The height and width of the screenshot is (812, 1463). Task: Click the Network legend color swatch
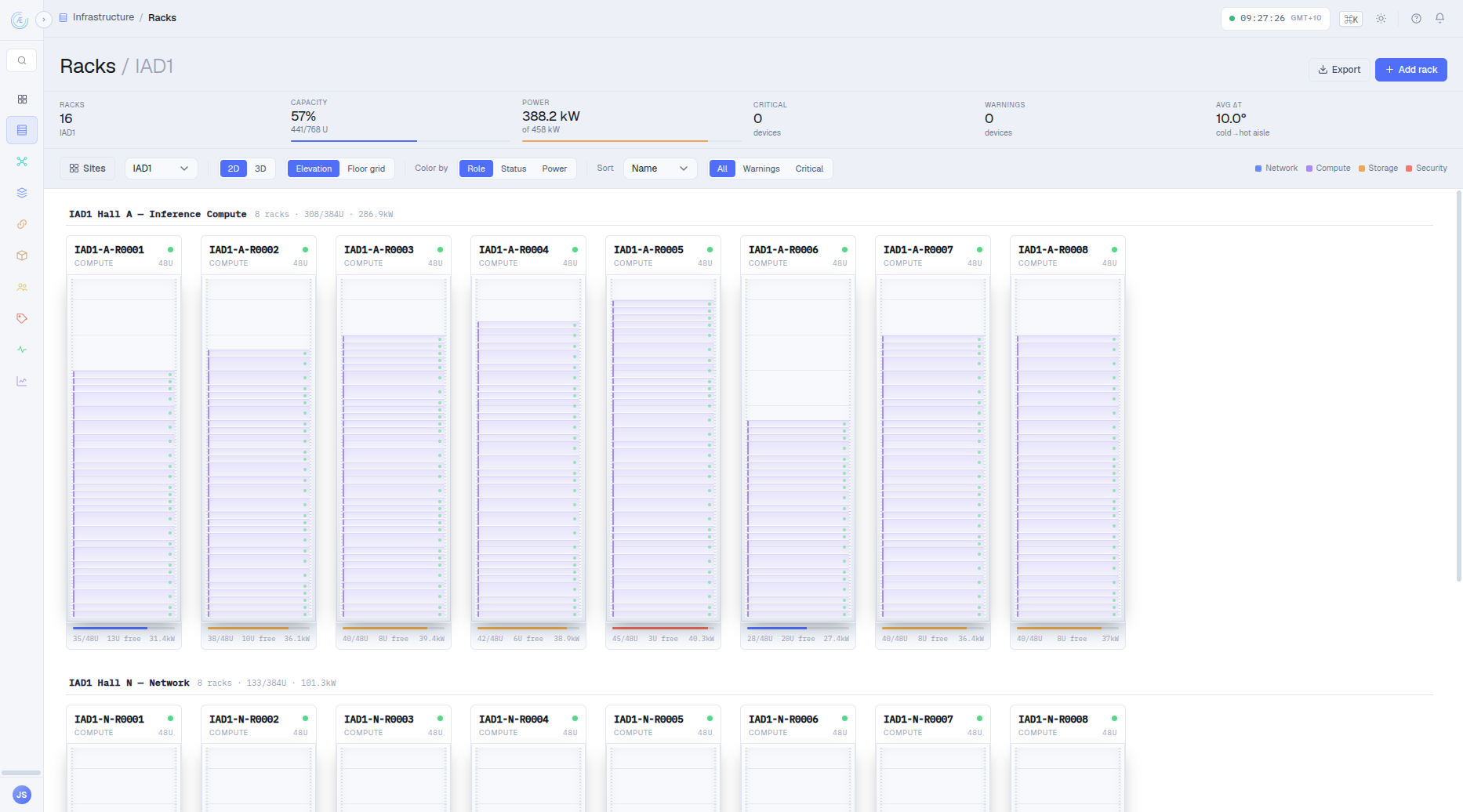1258,169
